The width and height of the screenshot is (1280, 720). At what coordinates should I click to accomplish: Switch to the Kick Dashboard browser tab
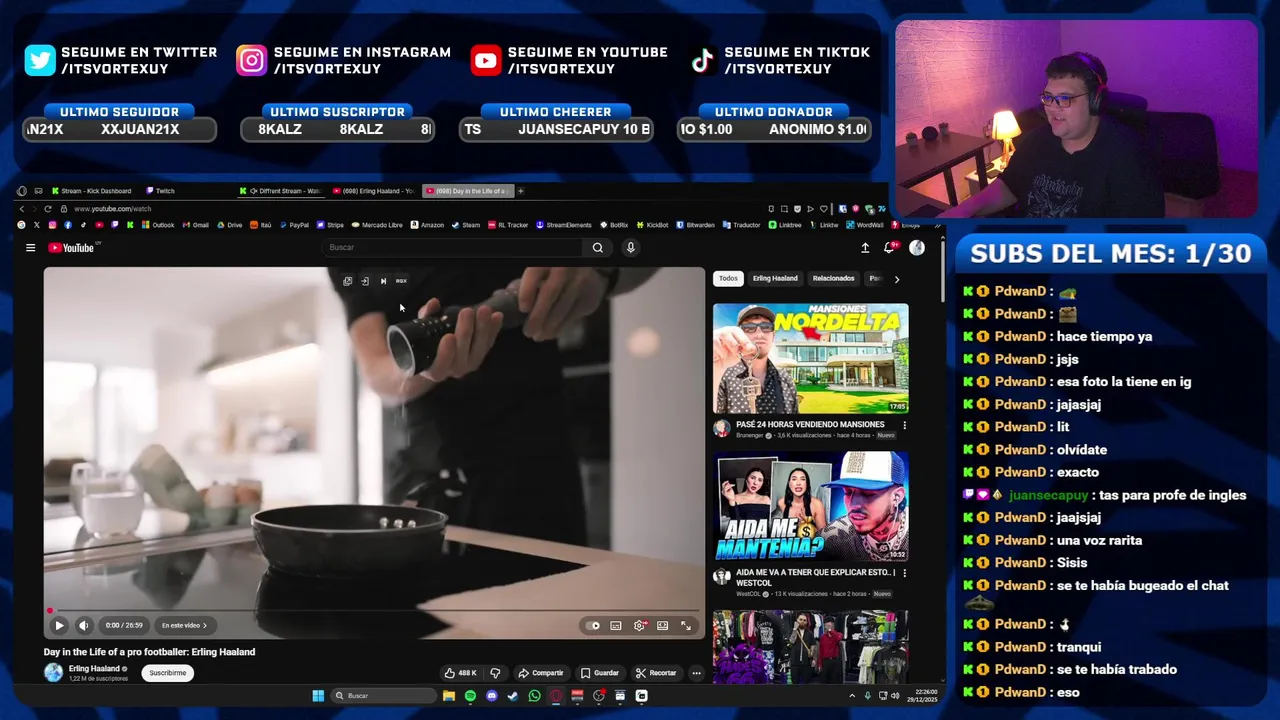click(x=91, y=191)
